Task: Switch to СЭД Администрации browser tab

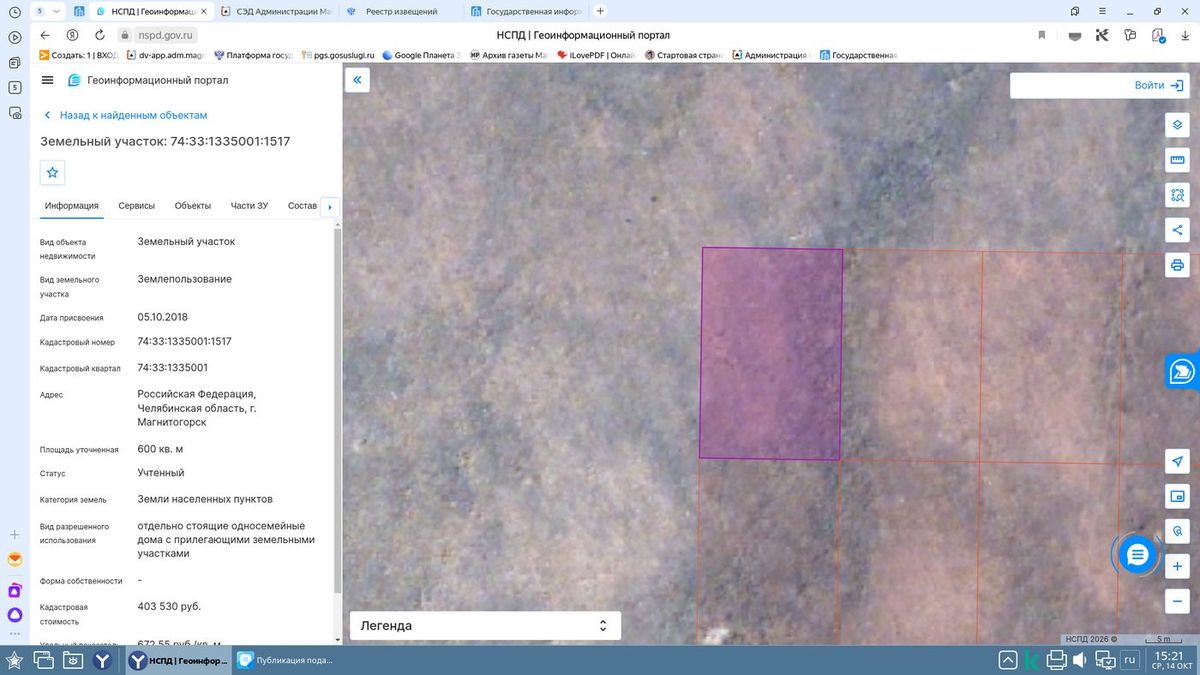Action: [x=275, y=11]
